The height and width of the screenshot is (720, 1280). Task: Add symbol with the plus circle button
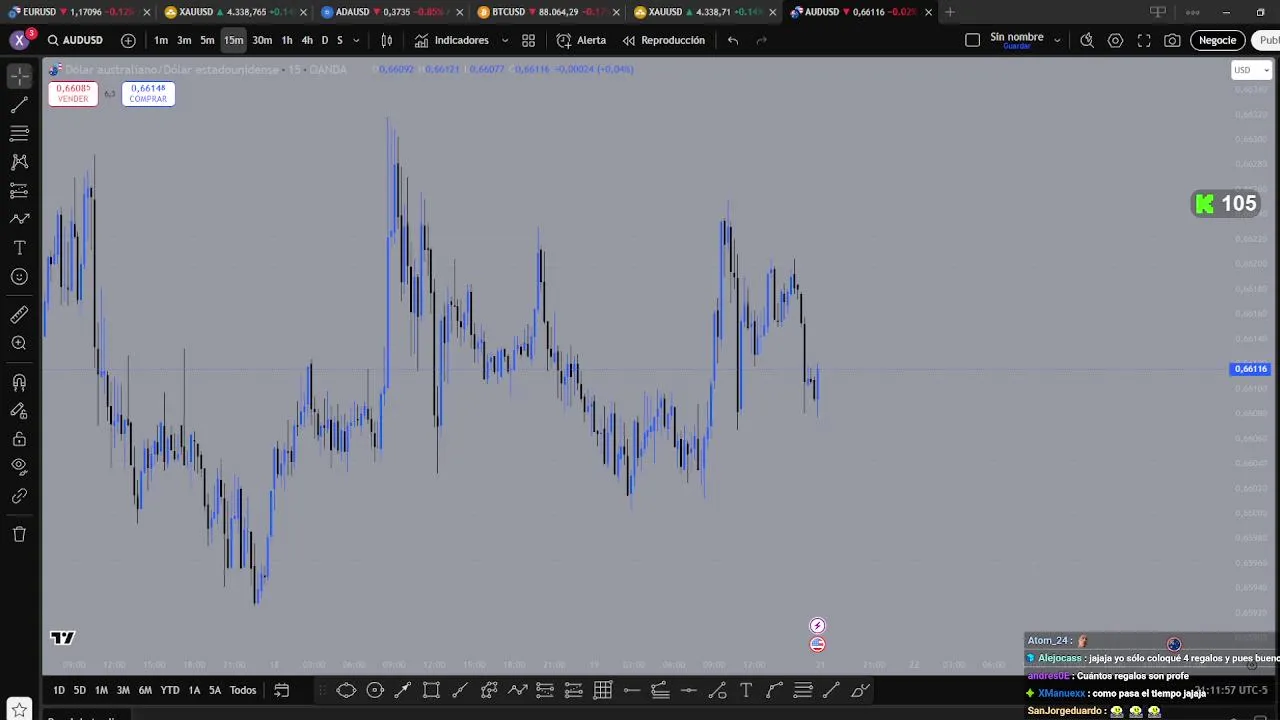(128, 40)
